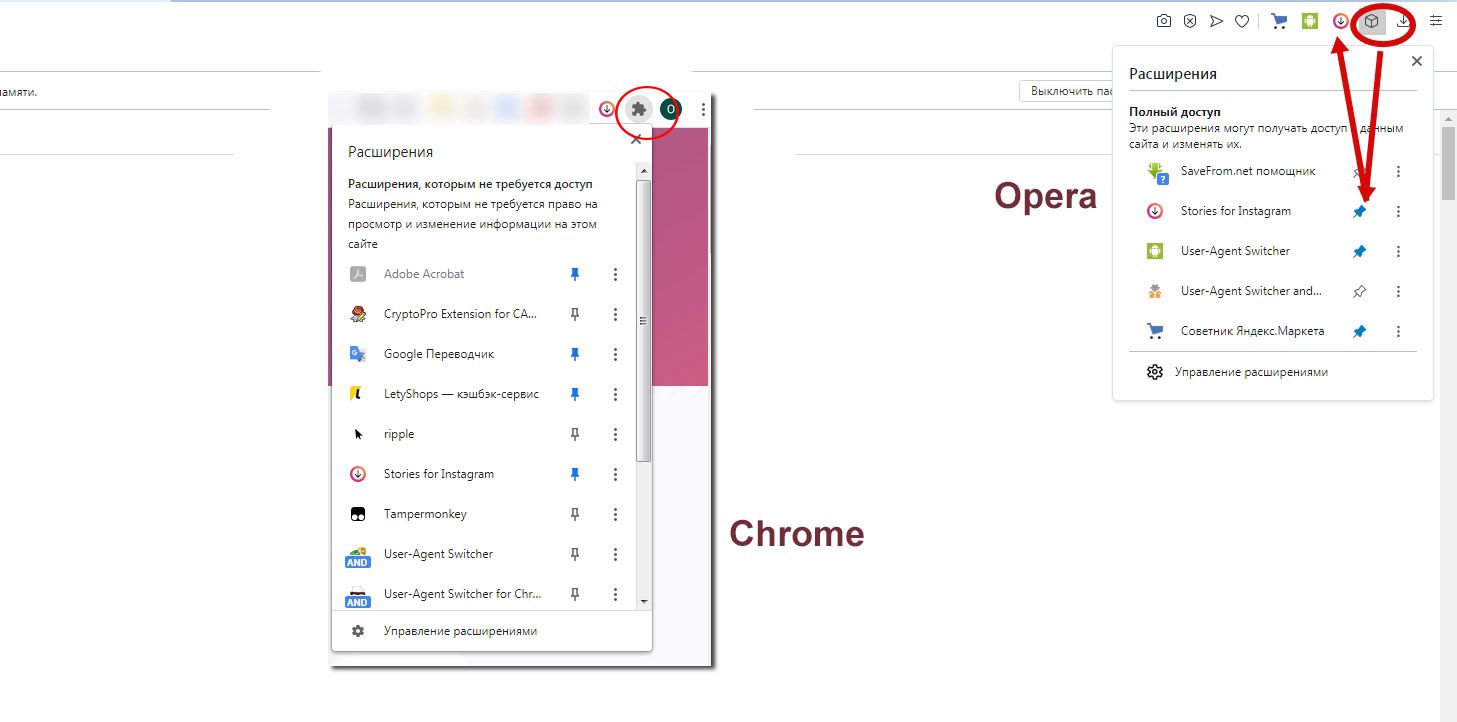Click the Chrome puzzle piece extensions icon
Screen dimensions: 1457x722
[x=639, y=109]
